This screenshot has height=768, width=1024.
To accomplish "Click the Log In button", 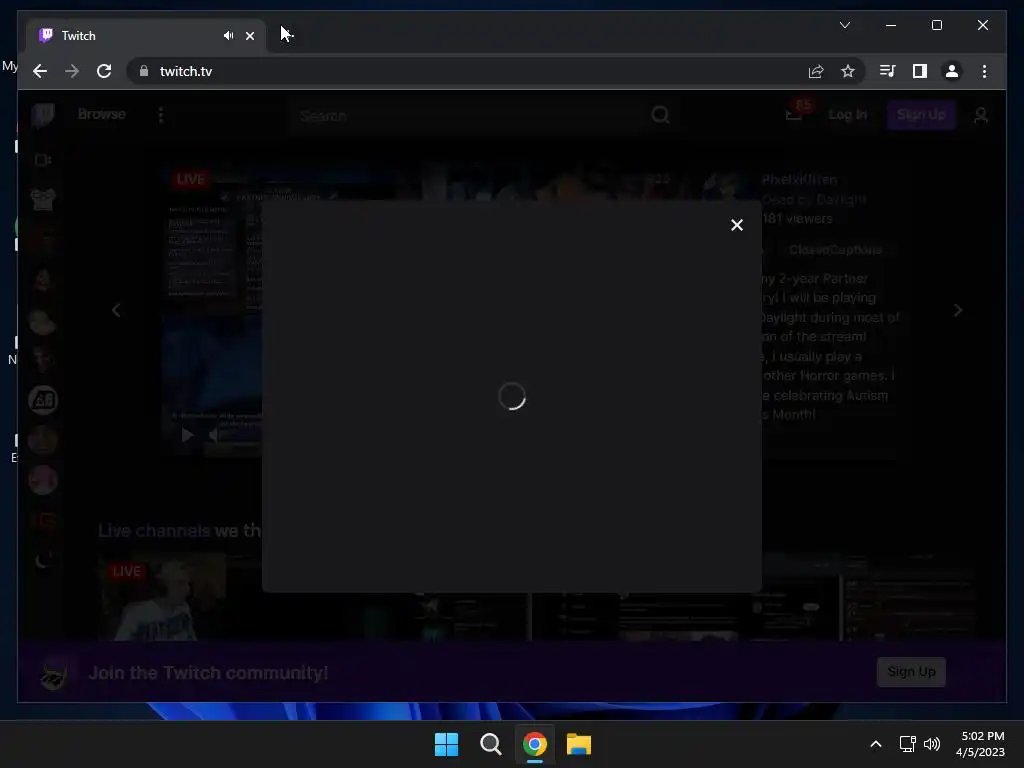I will pos(848,115).
